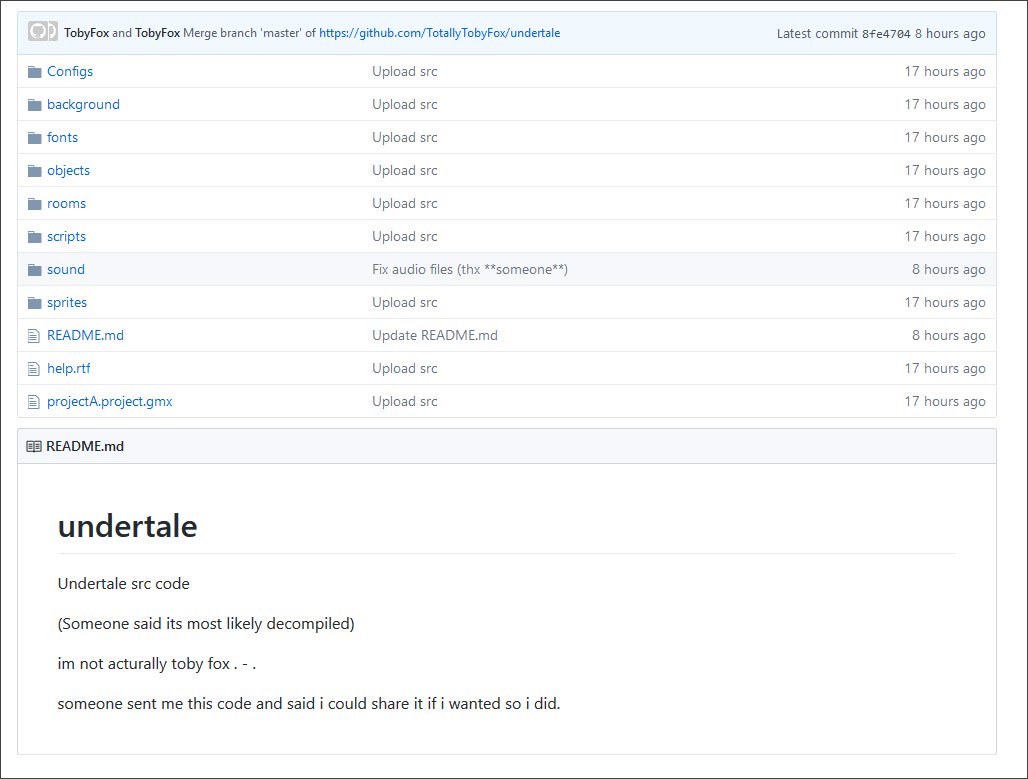Click folder icon beside rooms
The height and width of the screenshot is (779, 1028).
click(x=35, y=204)
